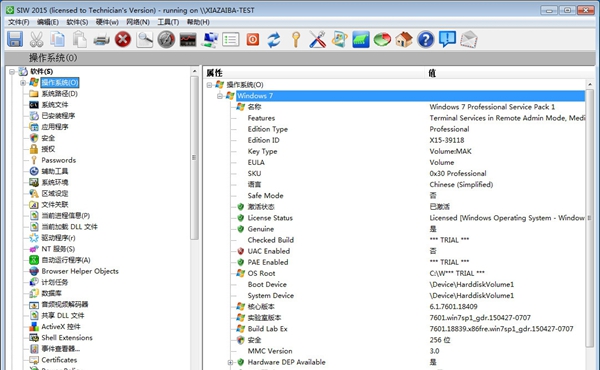This screenshot has height=370, width=600.
Task: Open the 编辑(E) menu
Action: tap(47, 22)
